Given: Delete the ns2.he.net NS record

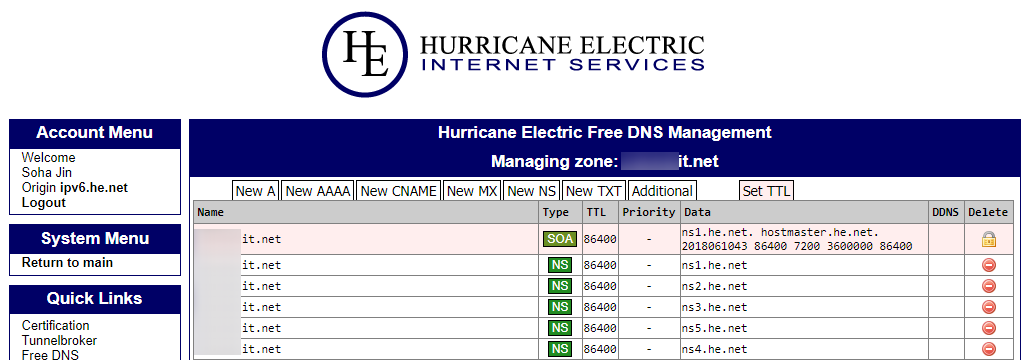Looking at the screenshot, I should (x=989, y=286).
